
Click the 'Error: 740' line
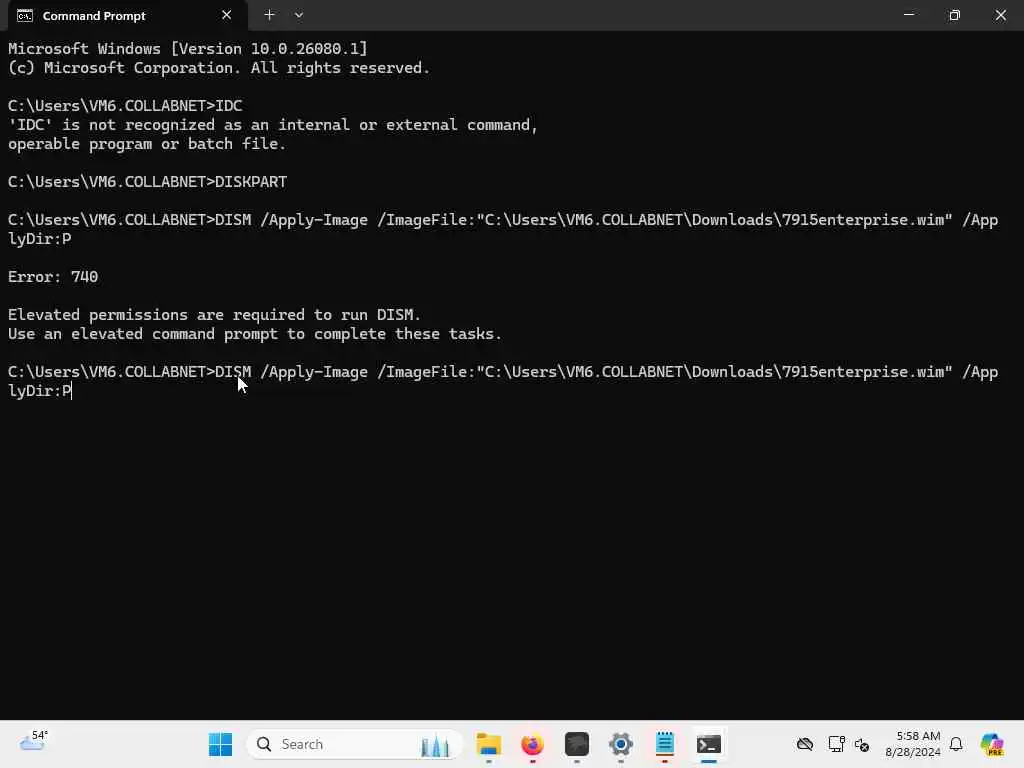tap(53, 277)
